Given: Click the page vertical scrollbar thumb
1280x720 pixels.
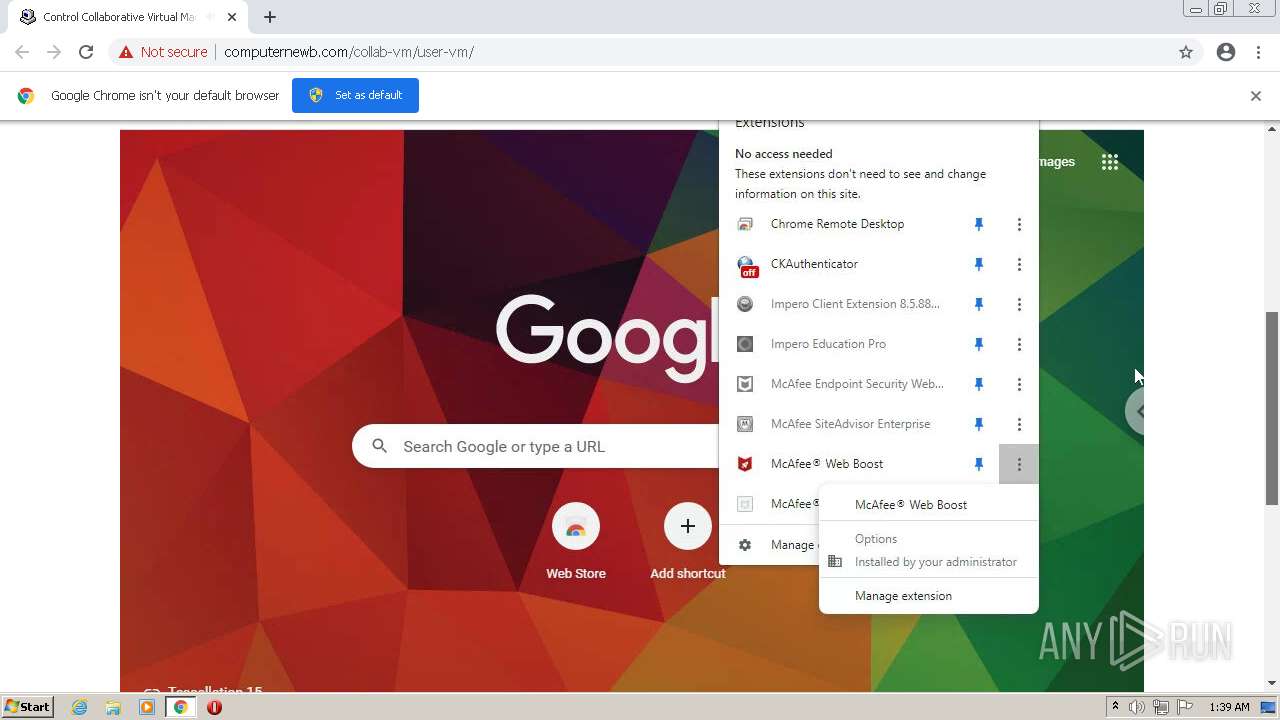Looking at the screenshot, I should click(x=1272, y=408).
